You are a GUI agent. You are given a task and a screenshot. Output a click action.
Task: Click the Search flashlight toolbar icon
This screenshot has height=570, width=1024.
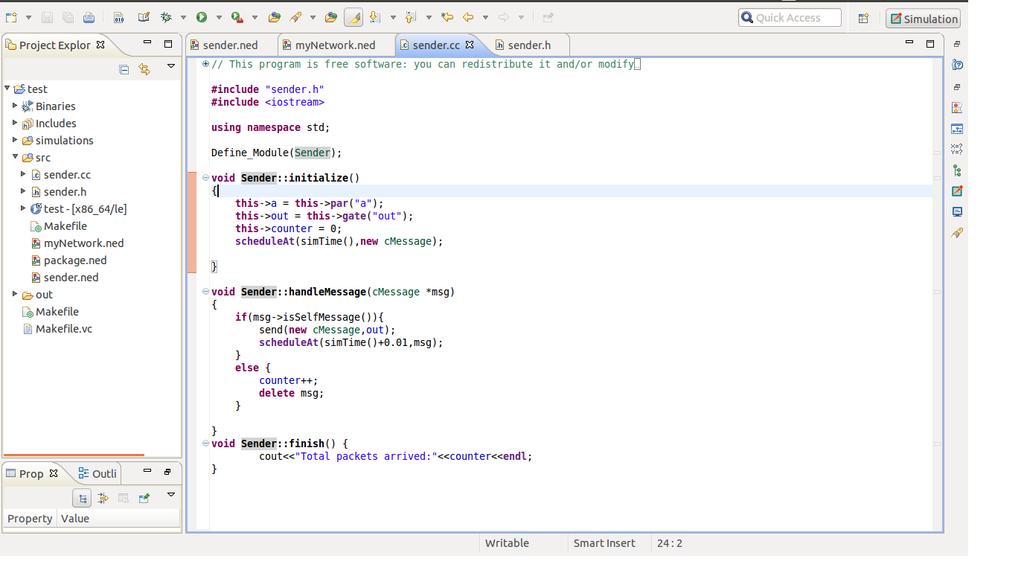[x=296, y=18]
